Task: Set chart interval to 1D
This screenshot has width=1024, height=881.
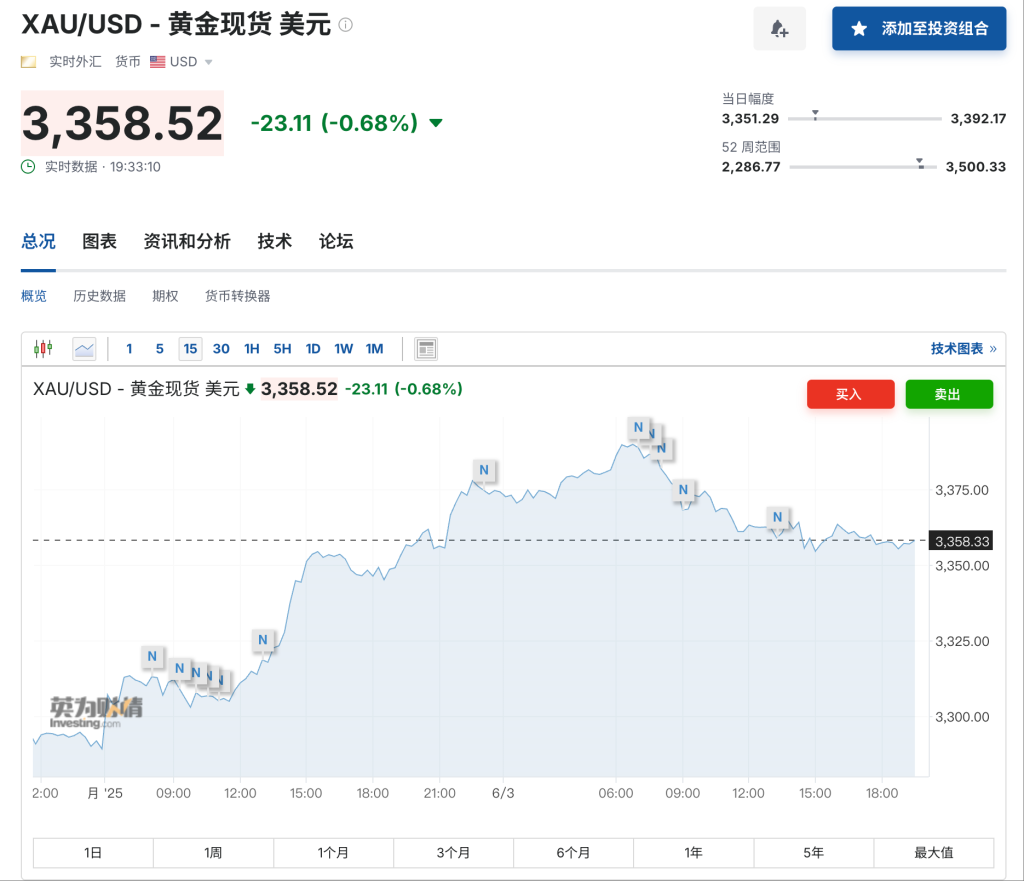Action: tap(313, 349)
